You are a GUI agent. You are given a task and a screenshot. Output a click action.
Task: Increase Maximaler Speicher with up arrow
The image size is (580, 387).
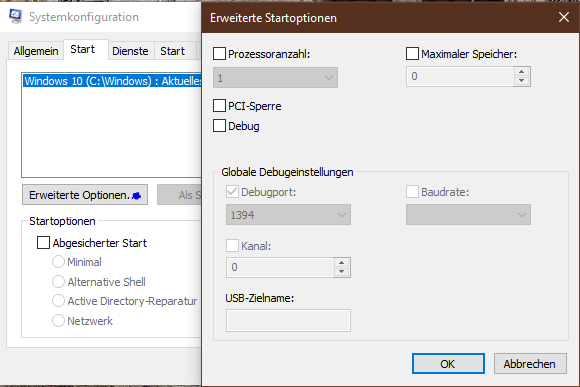pyautogui.click(x=522, y=72)
